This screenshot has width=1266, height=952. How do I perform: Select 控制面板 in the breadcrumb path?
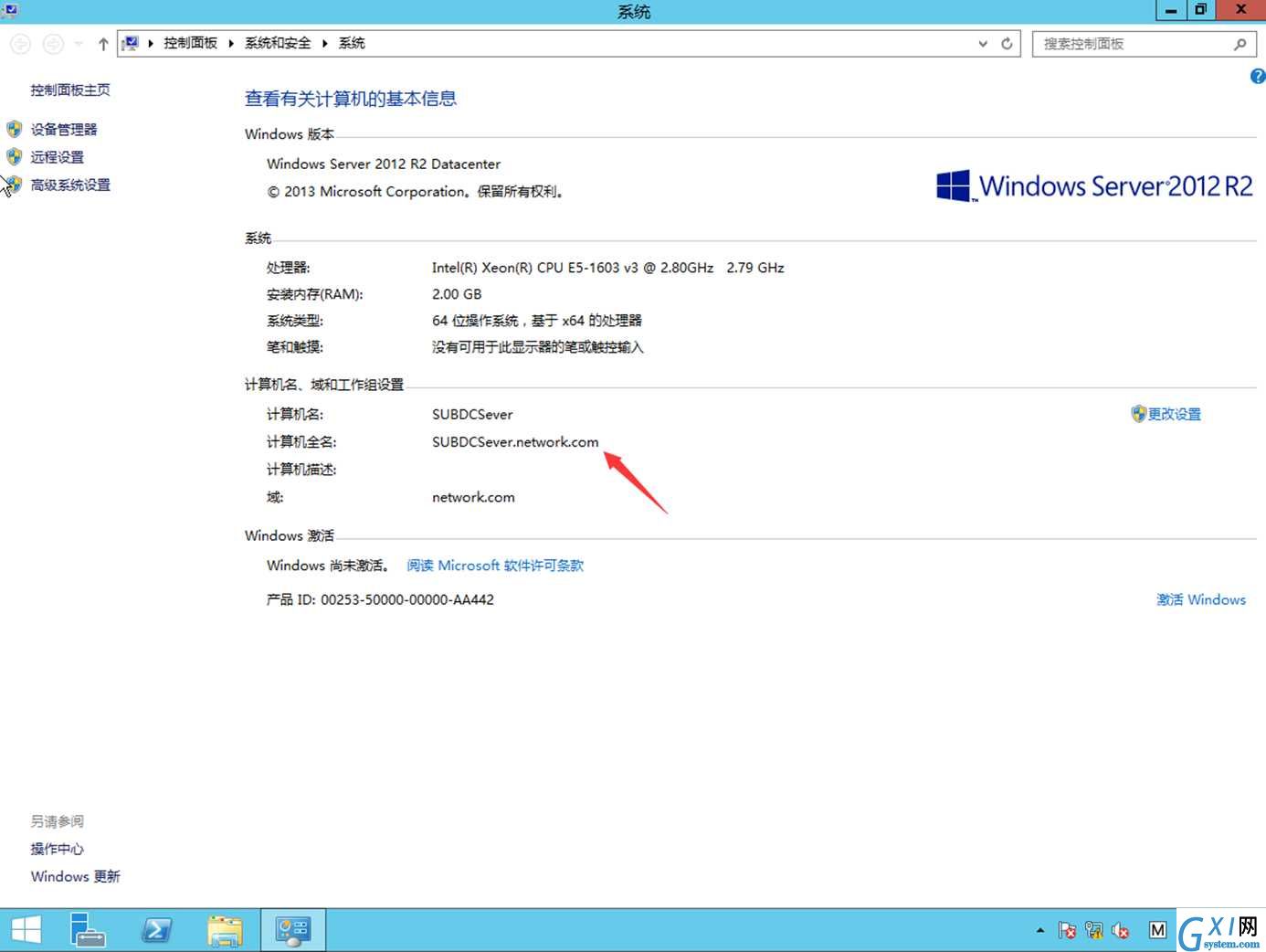coord(190,43)
